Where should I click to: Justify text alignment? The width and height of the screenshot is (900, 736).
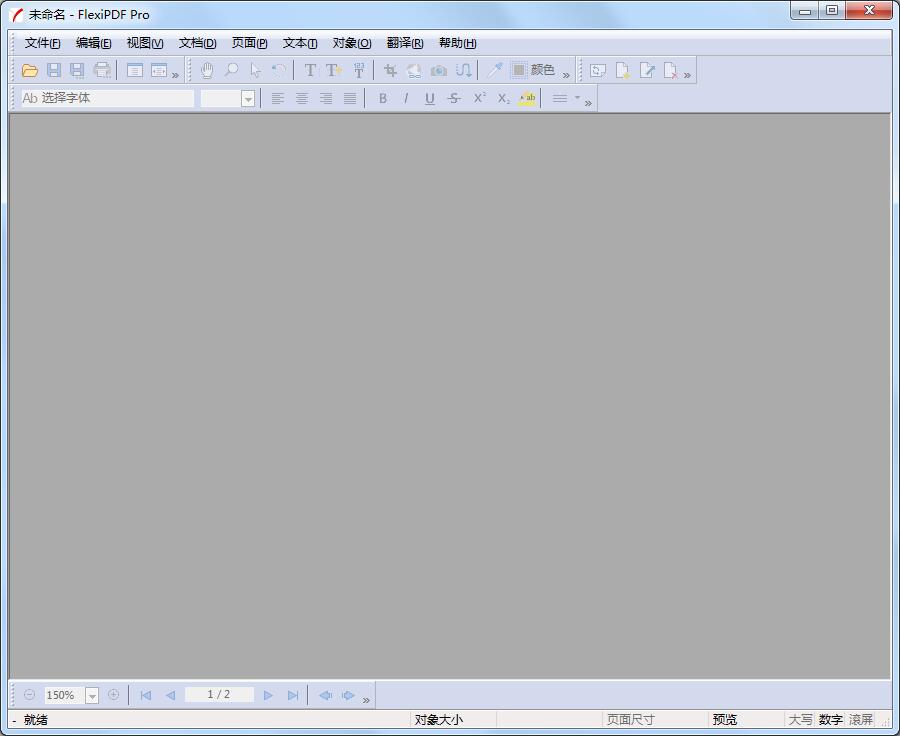[x=350, y=98]
